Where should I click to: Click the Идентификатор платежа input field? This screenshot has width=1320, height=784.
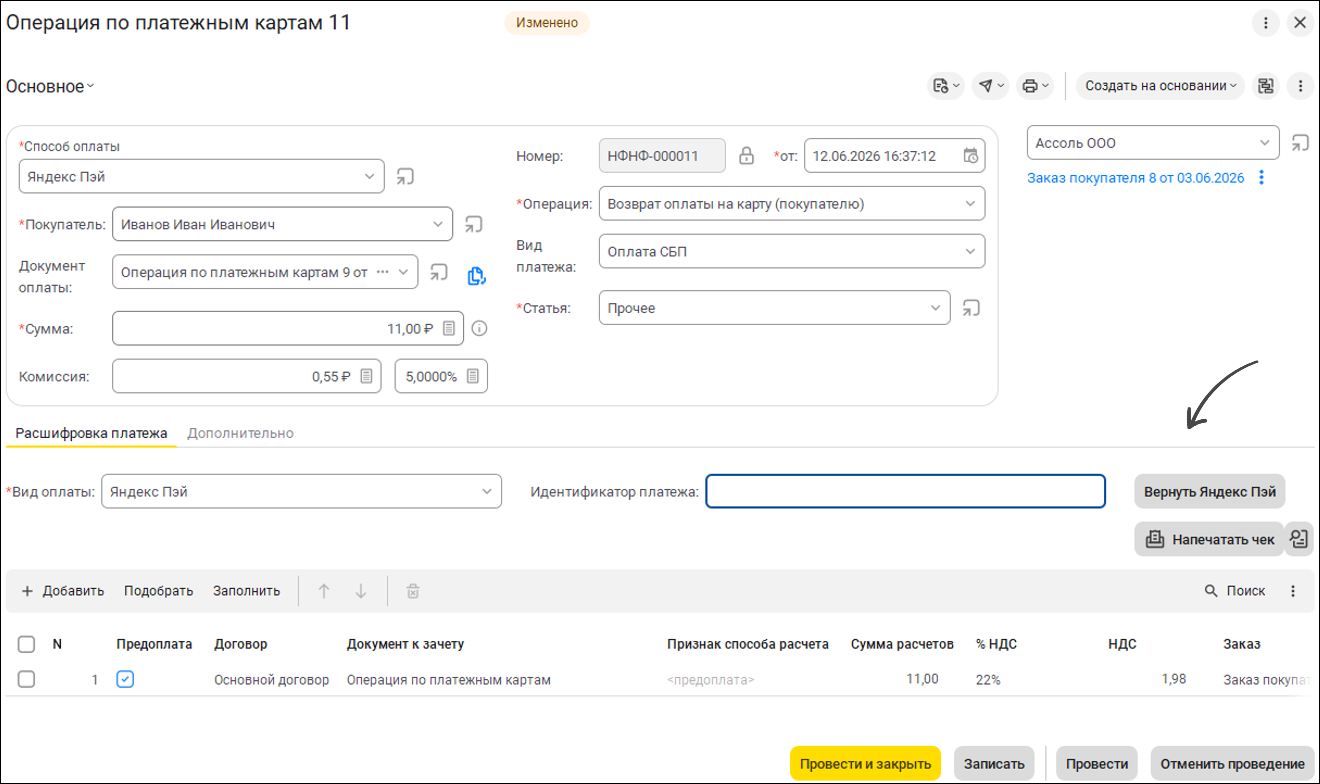[905, 492]
